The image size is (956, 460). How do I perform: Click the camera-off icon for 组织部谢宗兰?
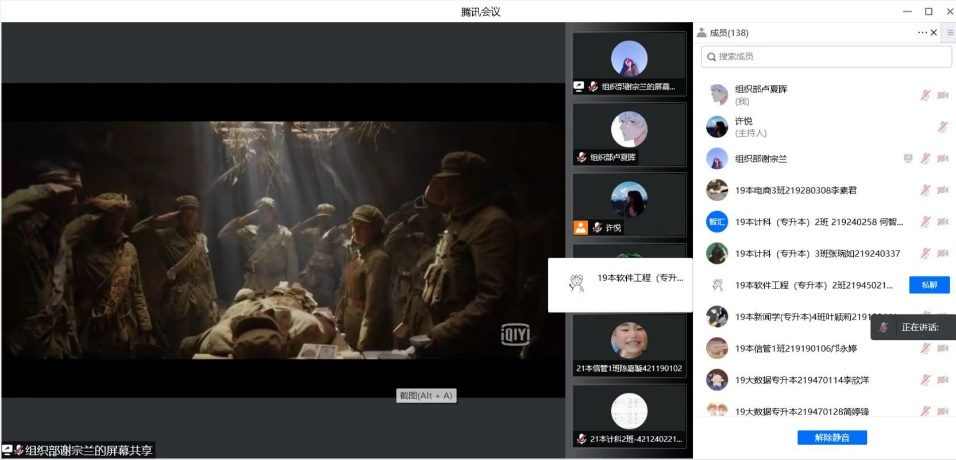click(x=943, y=158)
